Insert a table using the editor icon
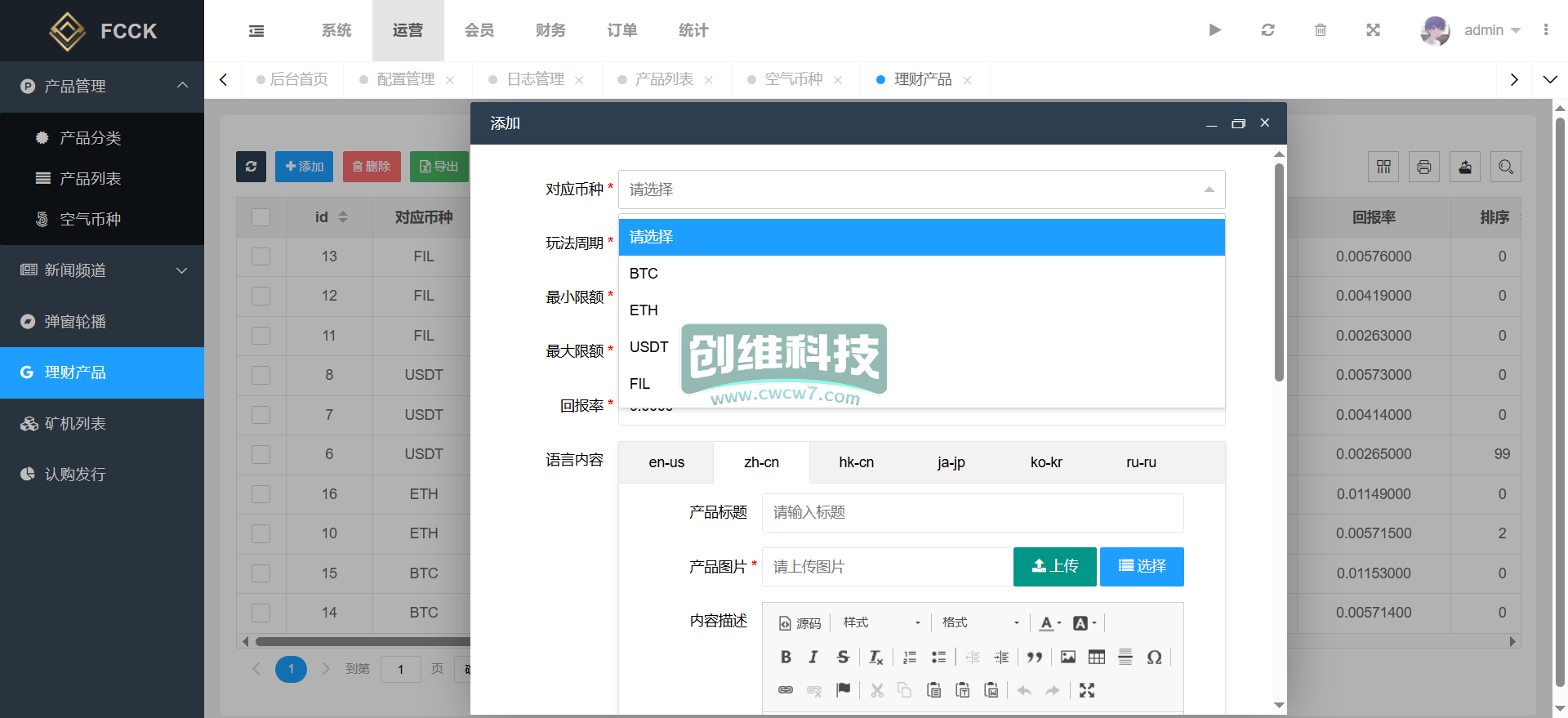The height and width of the screenshot is (718, 1568). [1096, 657]
